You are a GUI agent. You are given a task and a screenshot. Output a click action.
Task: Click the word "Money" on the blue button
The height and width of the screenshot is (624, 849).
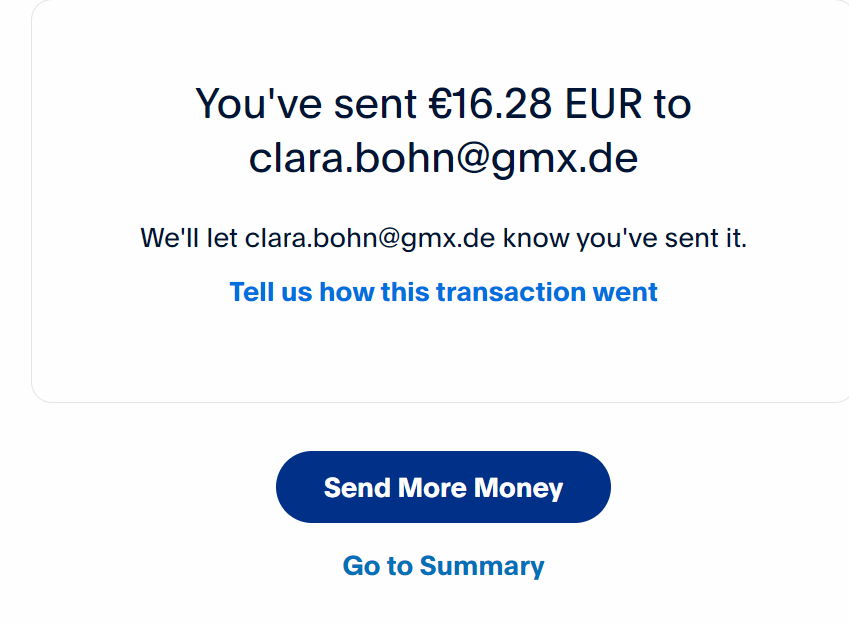pos(518,488)
